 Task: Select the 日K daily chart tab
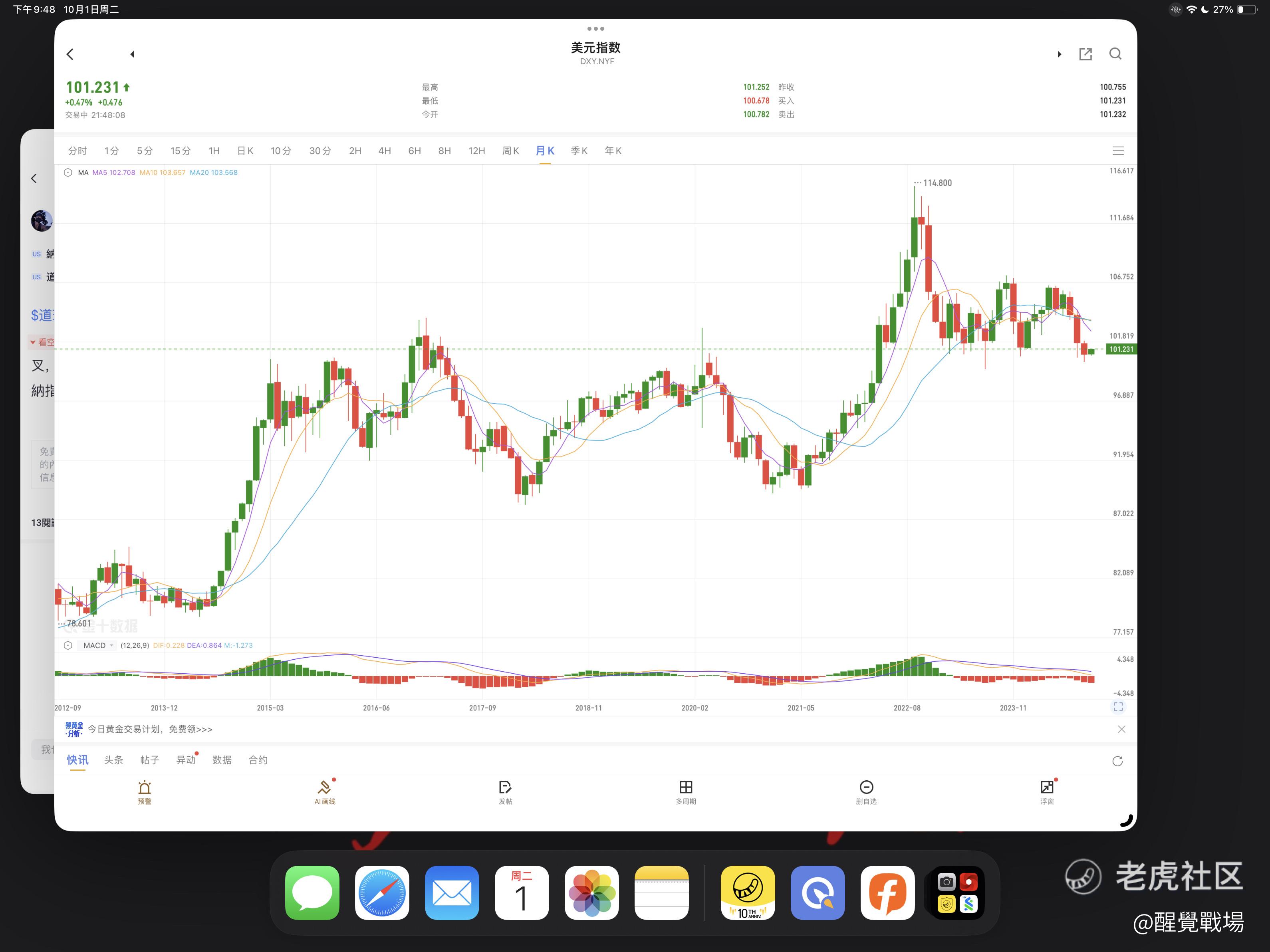[x=245, y=151]
